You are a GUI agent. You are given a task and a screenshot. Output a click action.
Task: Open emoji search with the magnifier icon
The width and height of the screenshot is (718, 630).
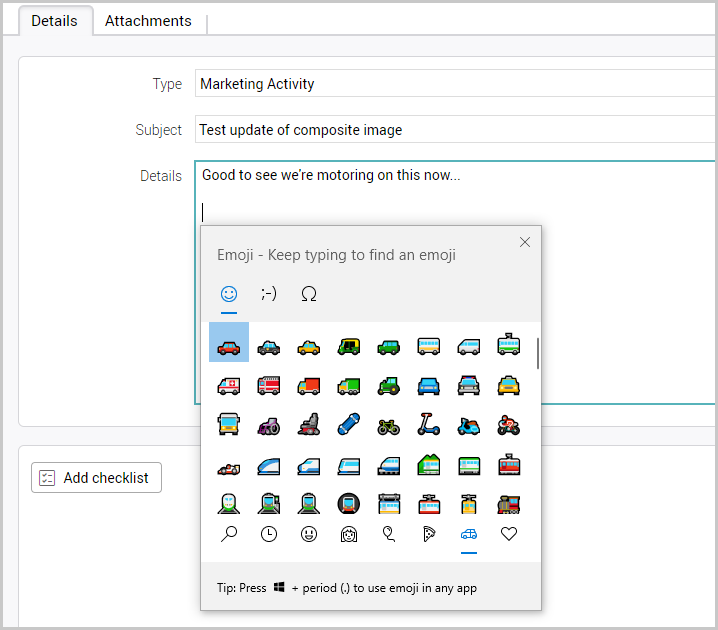[x=229, y=534]
